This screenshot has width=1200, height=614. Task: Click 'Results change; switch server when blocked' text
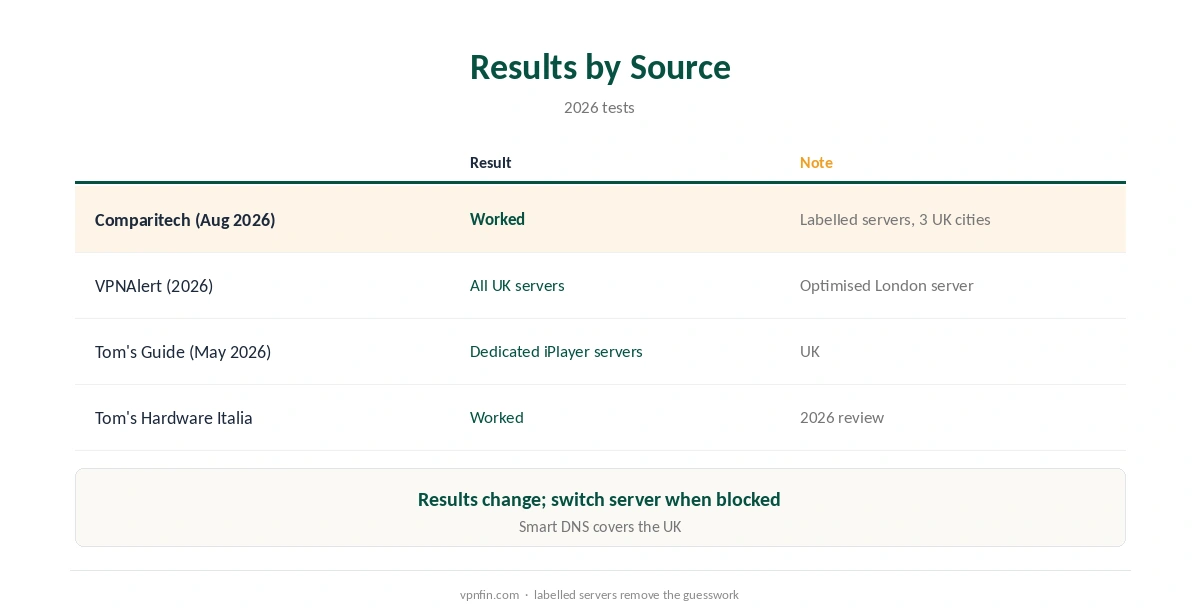coord(599,499)
